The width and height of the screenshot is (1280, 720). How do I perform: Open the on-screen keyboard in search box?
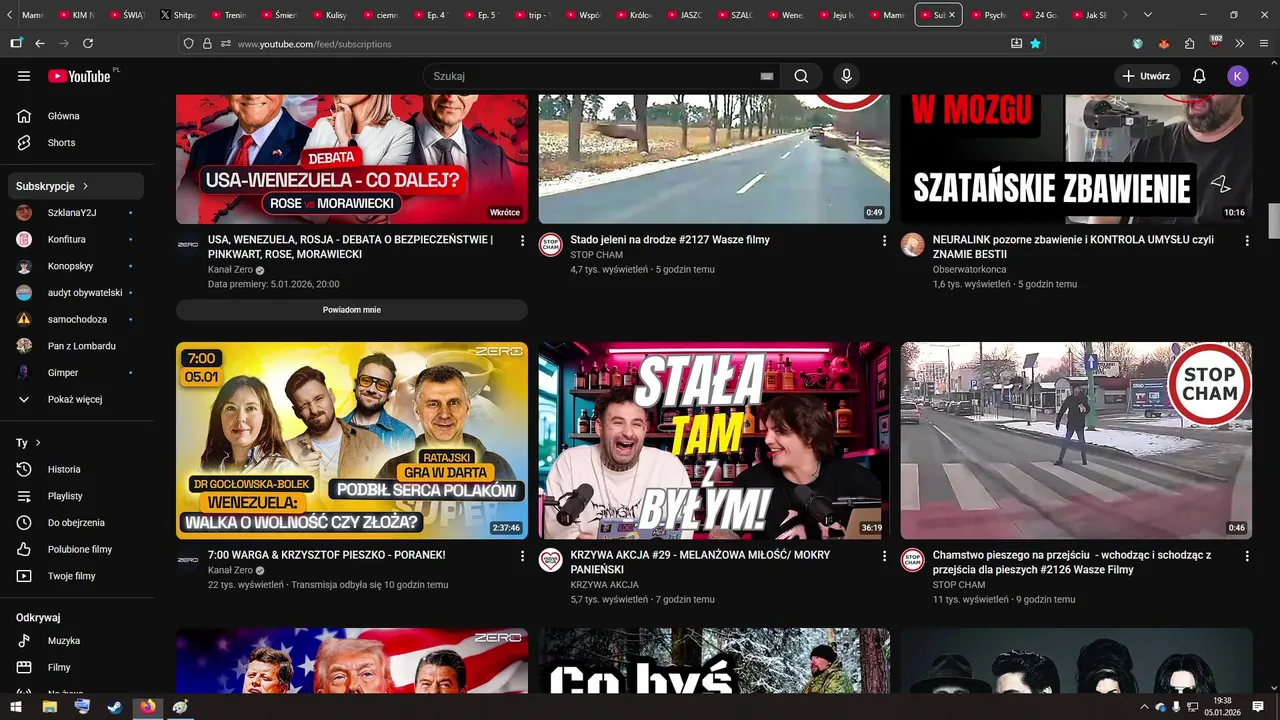pyautogui.click(x=767, y=76)
